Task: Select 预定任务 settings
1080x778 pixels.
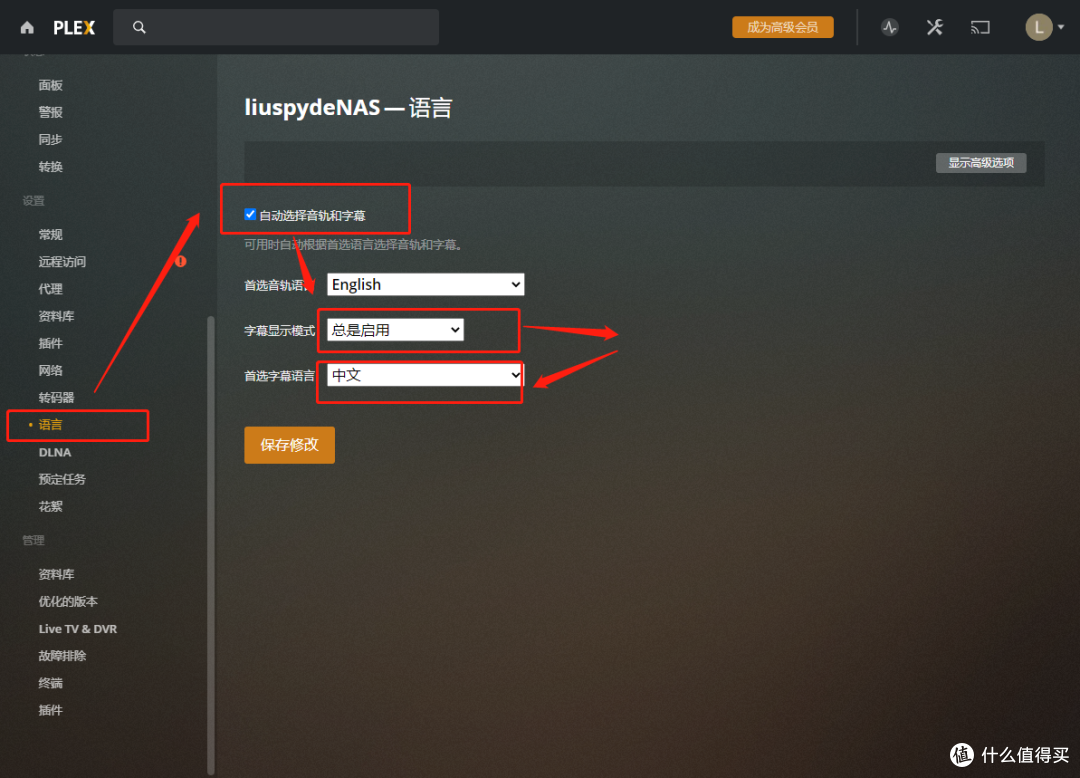Action: [x=63, y=479]
